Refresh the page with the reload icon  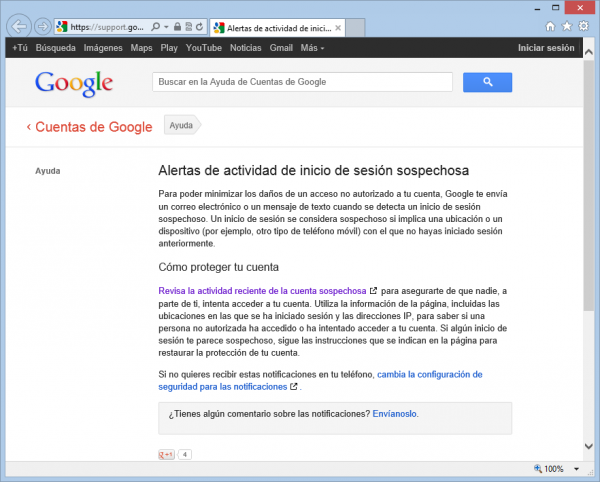tap(199, 27)
